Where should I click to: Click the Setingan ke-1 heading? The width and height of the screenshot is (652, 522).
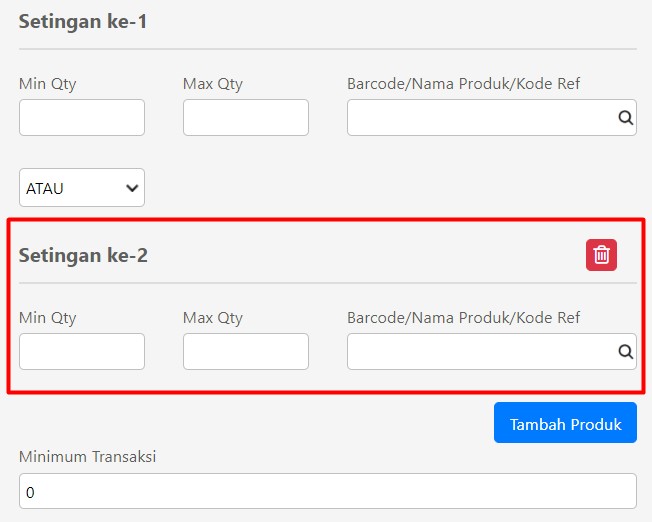(83, 22)
